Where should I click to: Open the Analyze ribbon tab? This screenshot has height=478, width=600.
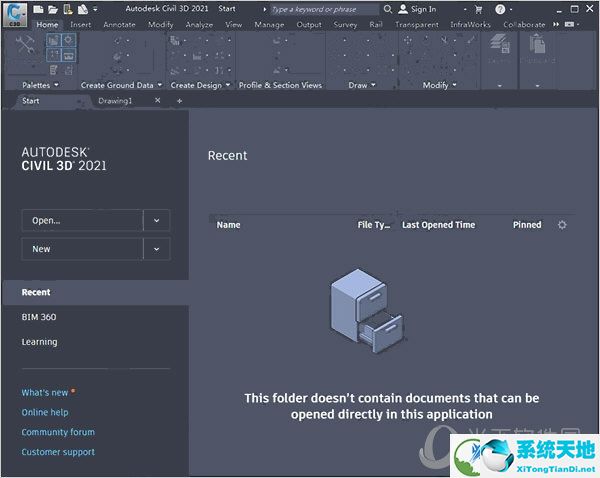199,24
